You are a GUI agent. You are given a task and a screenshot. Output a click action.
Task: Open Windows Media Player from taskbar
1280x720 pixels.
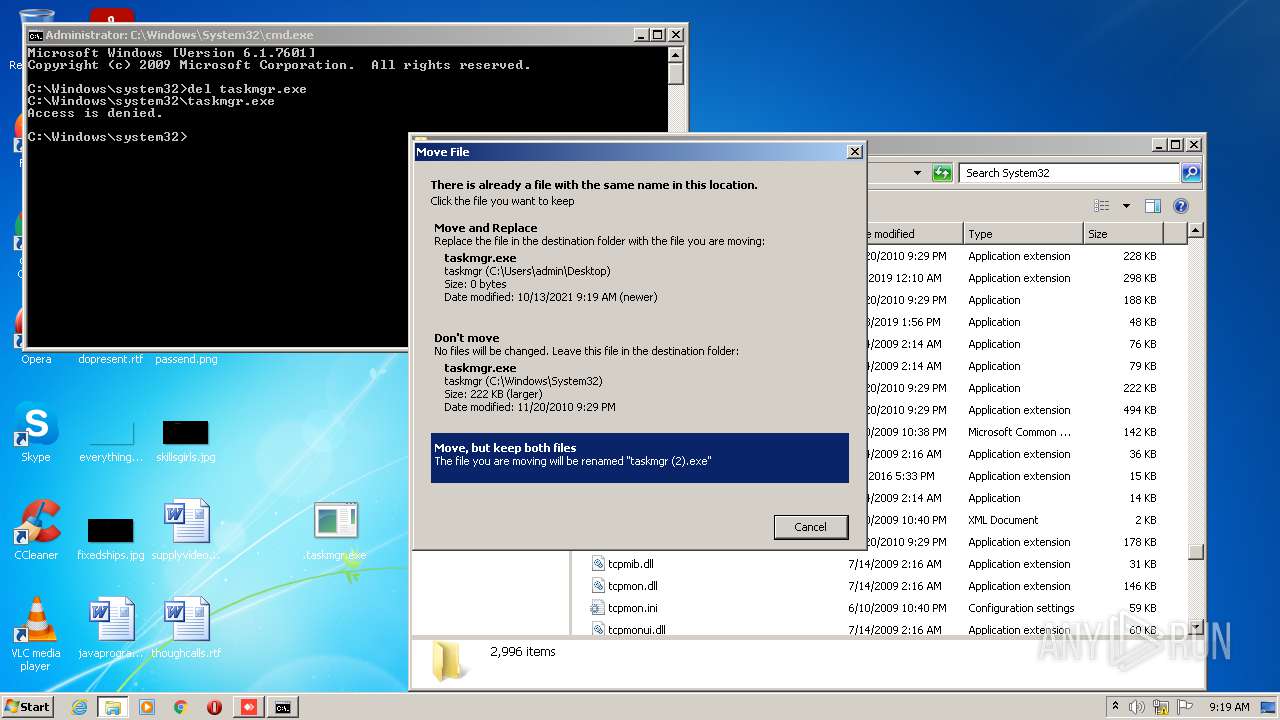tap(147, 707)
